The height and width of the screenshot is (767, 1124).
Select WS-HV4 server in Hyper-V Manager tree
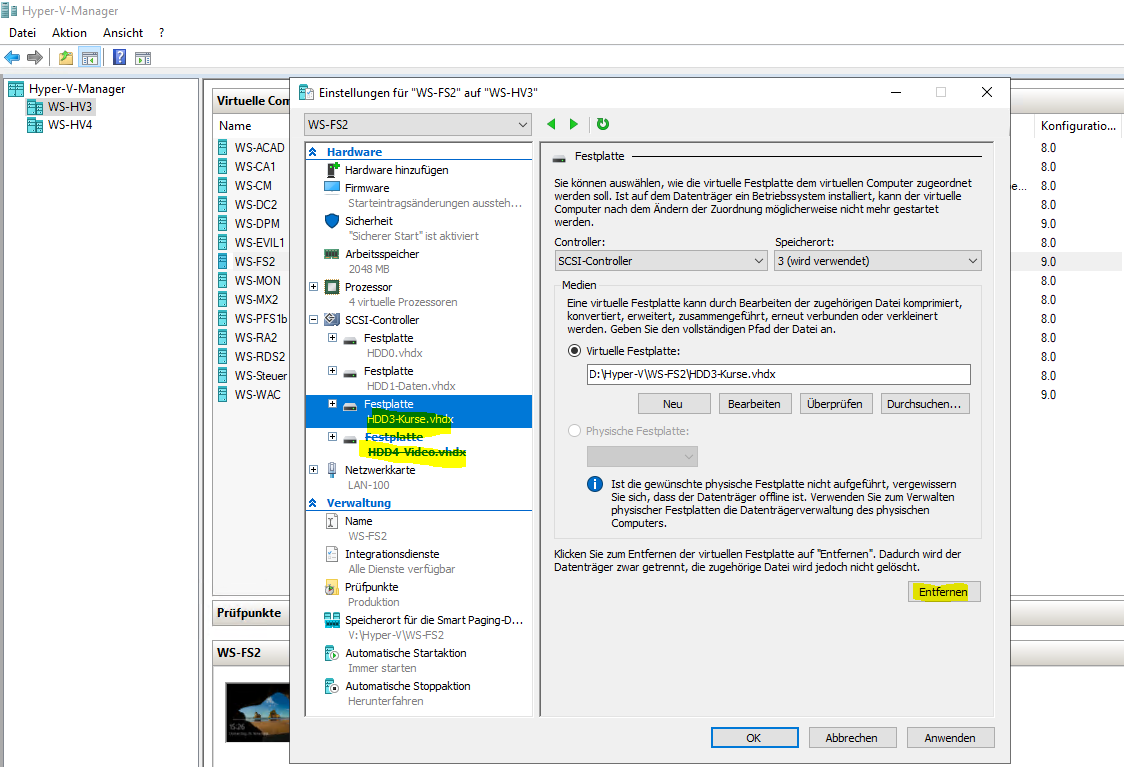[70, 125]
